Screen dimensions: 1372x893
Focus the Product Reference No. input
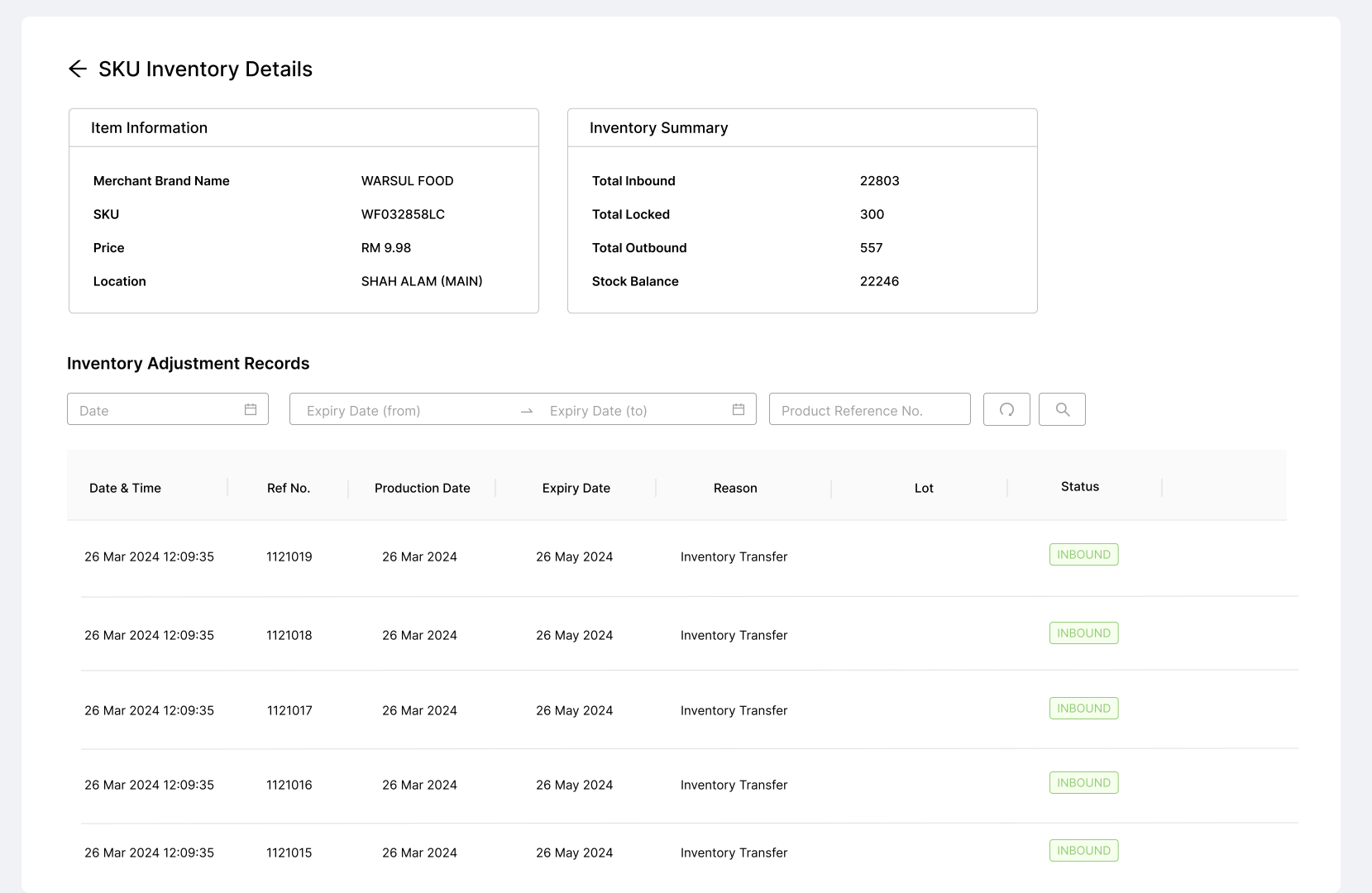click(870, 409)
